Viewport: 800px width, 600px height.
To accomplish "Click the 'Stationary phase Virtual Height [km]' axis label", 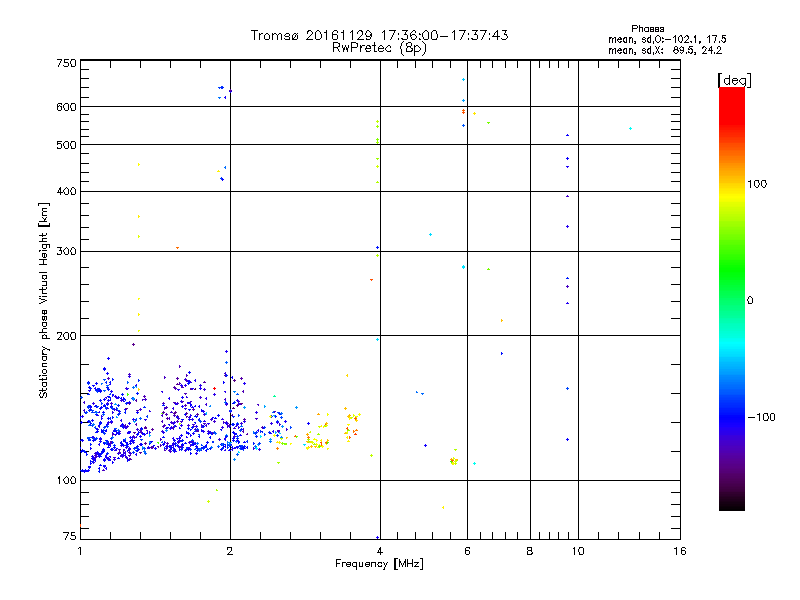I will tap(44, 300).
